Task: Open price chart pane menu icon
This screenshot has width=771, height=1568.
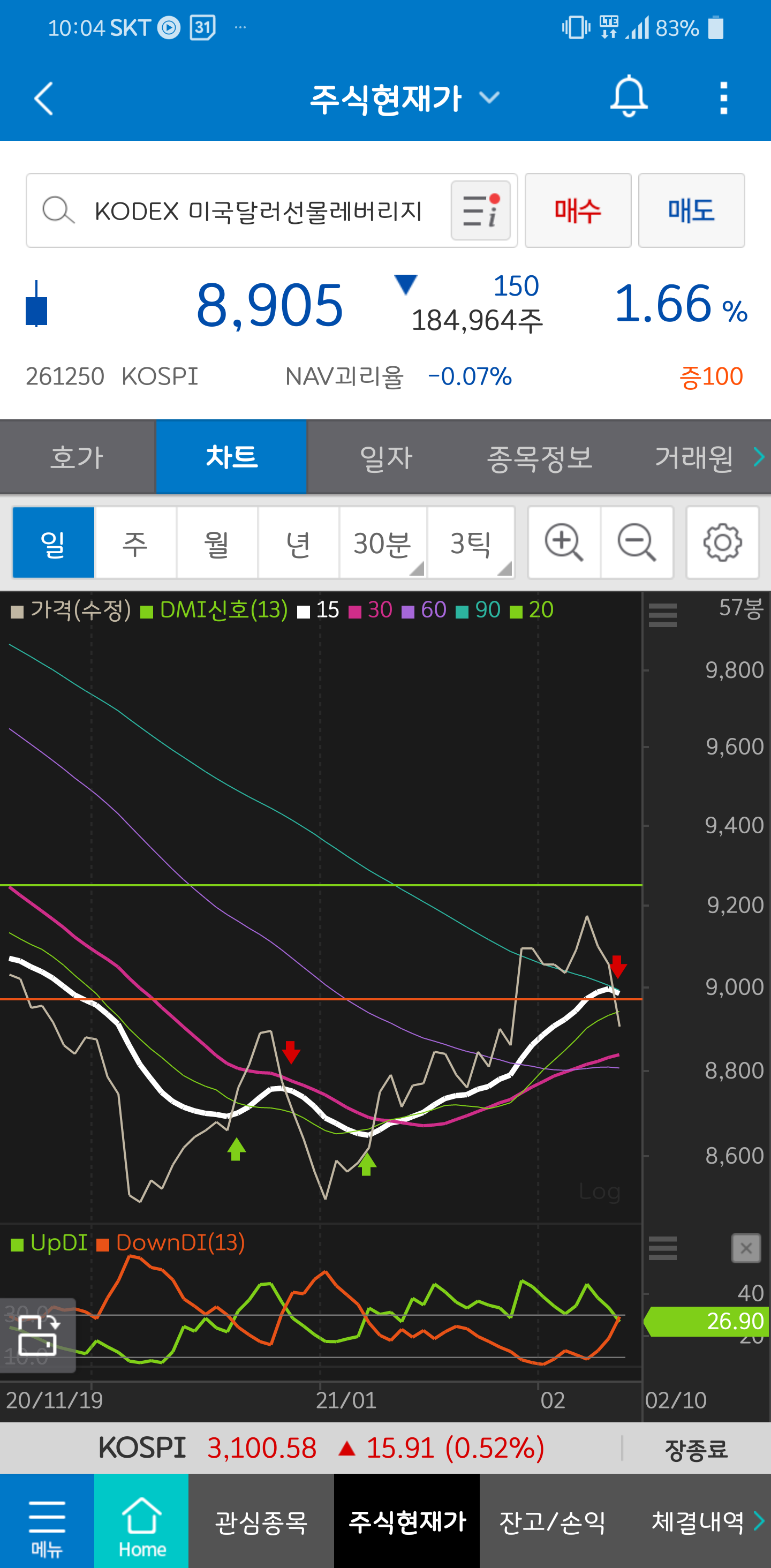Action: pyautogui.click(x=663, y=615)
